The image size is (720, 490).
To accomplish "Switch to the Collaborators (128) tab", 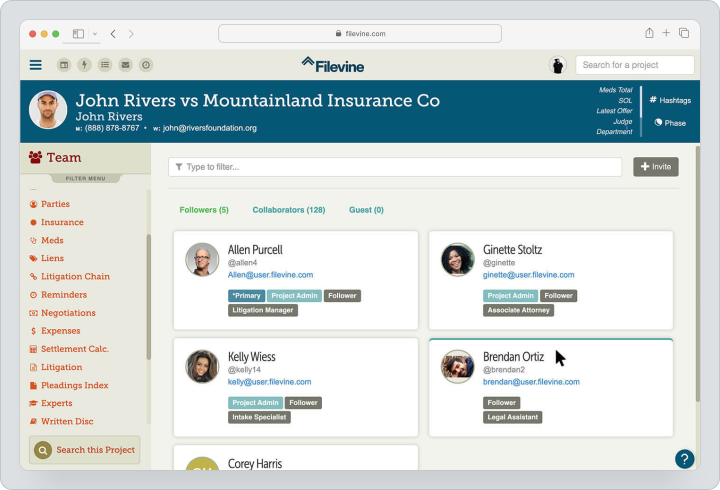I will 289,210.
